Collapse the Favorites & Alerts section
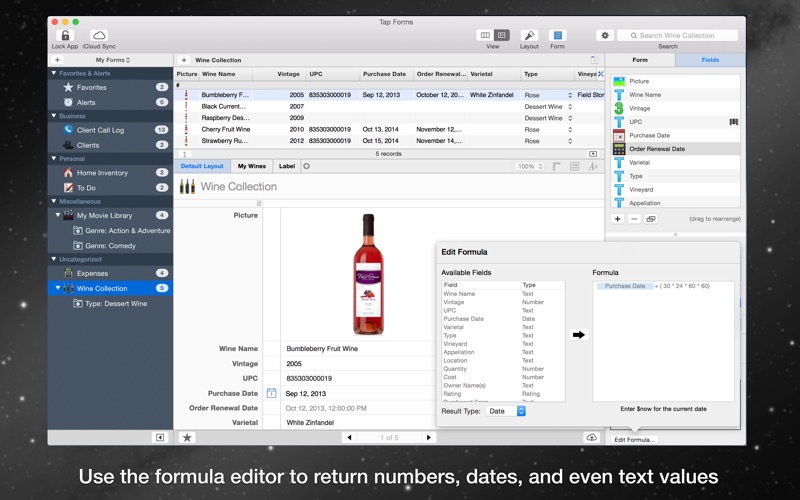 54,73
